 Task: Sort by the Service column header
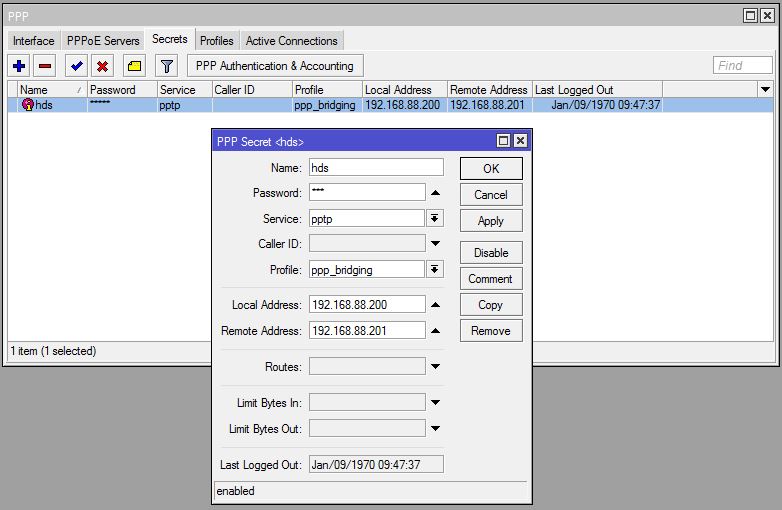[x=185, y=90]
